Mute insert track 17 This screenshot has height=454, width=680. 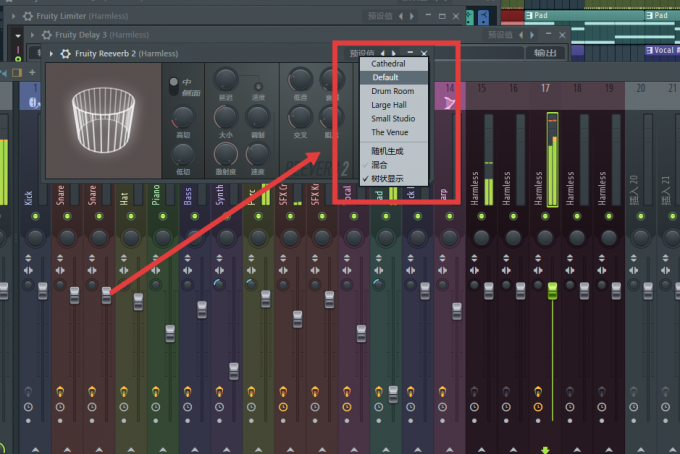coord(545,216)
